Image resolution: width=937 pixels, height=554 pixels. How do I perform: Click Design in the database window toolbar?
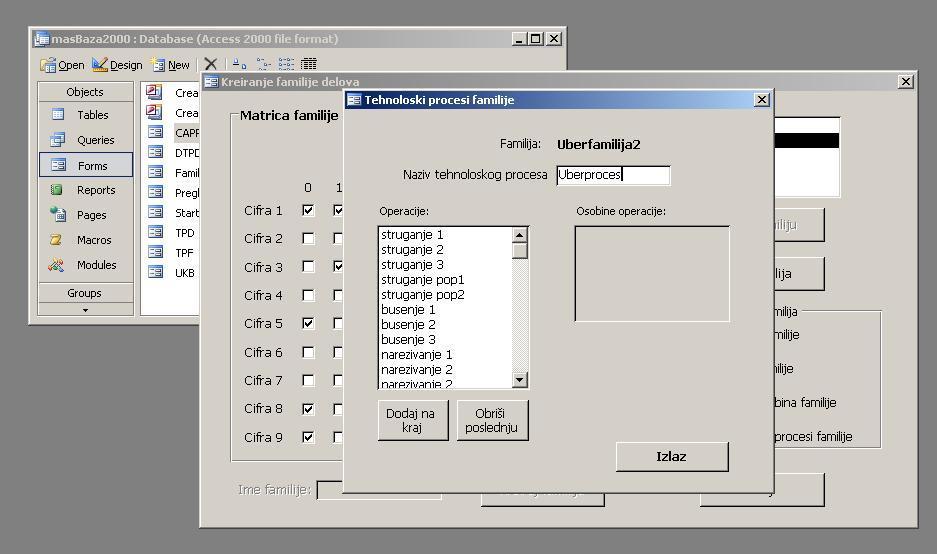tap(117, 65)
